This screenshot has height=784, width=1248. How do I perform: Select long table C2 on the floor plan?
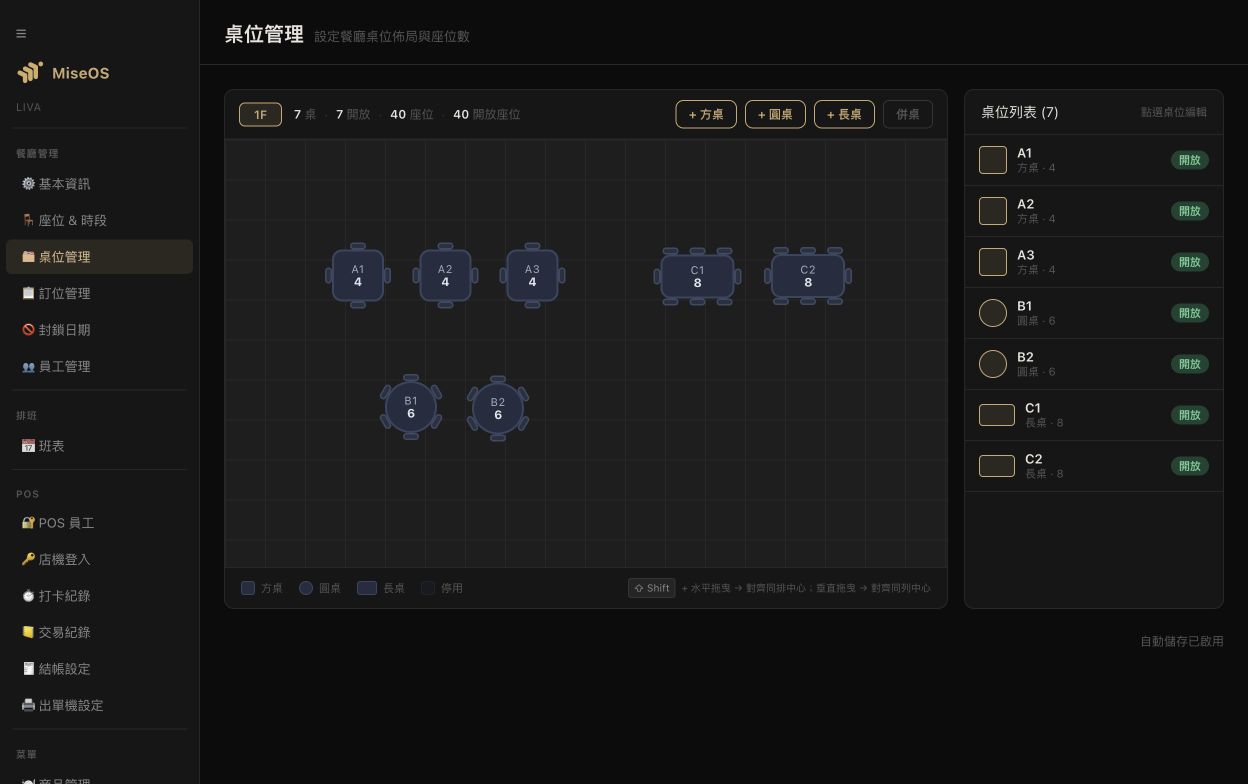click(x=808, y=276)
